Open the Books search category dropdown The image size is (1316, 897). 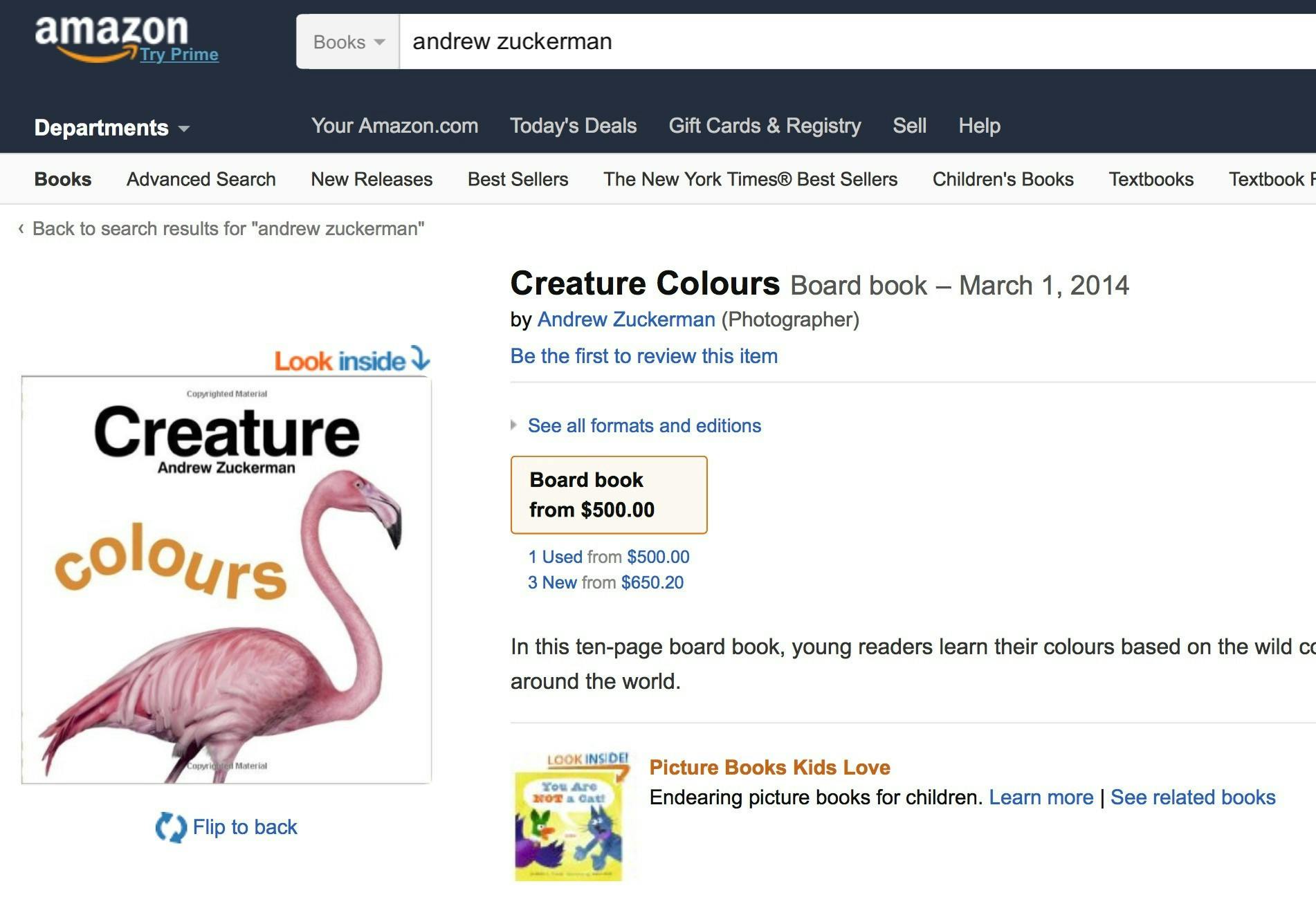point(348,42)
